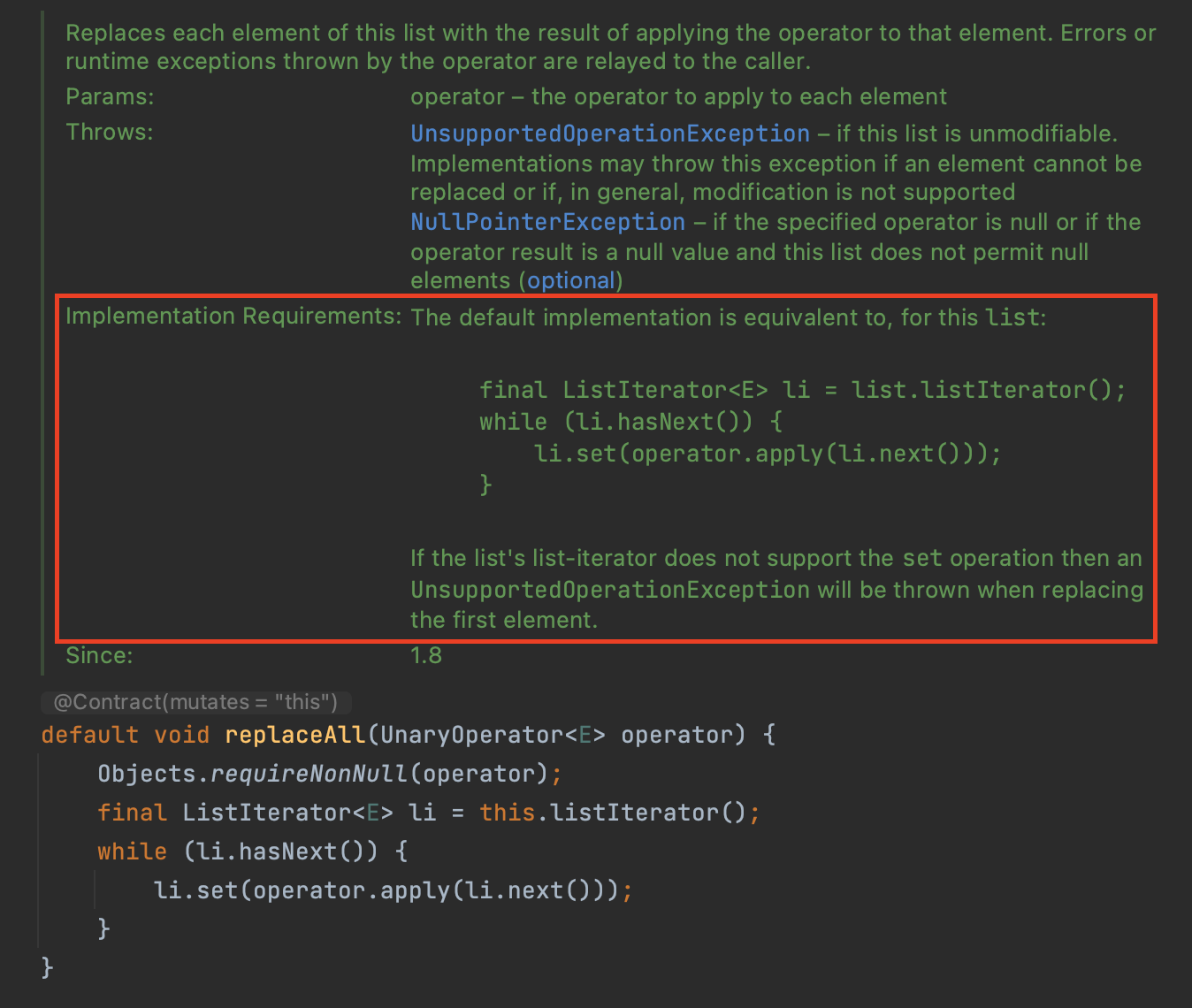Image resolution: width=1192 pixels, height=1008 pixels.
Task: Click the 'Since:' label
Action: (99, 655)
